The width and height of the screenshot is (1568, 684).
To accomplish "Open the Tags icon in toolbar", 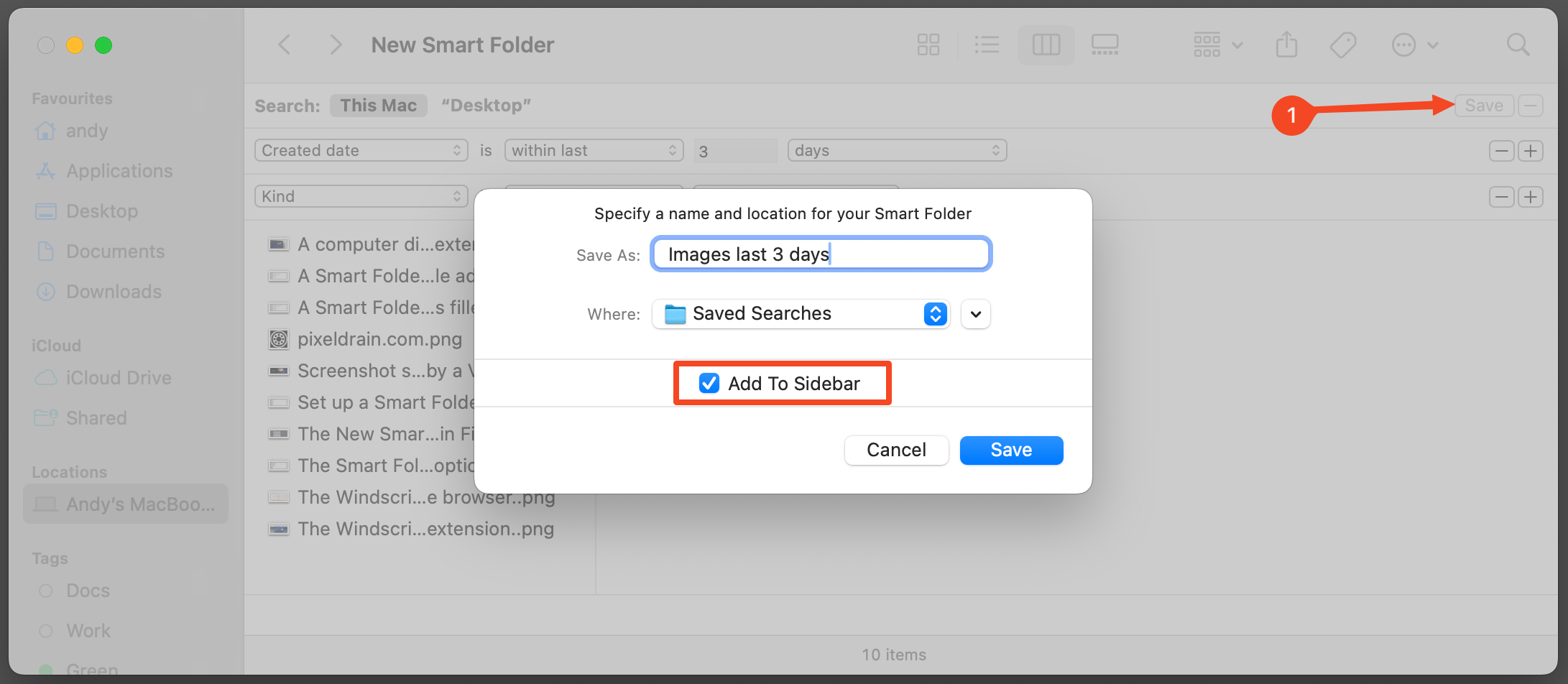I will point(1342,45).
